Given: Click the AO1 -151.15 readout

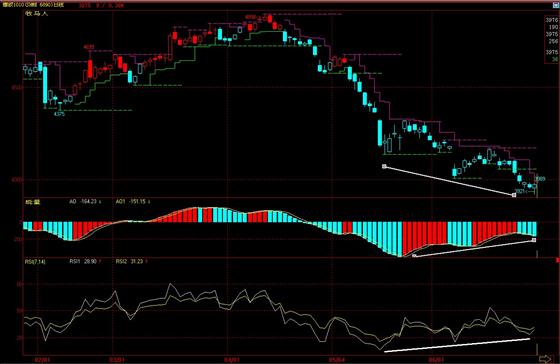Looking at the screenshot, I should click(132, 202).
